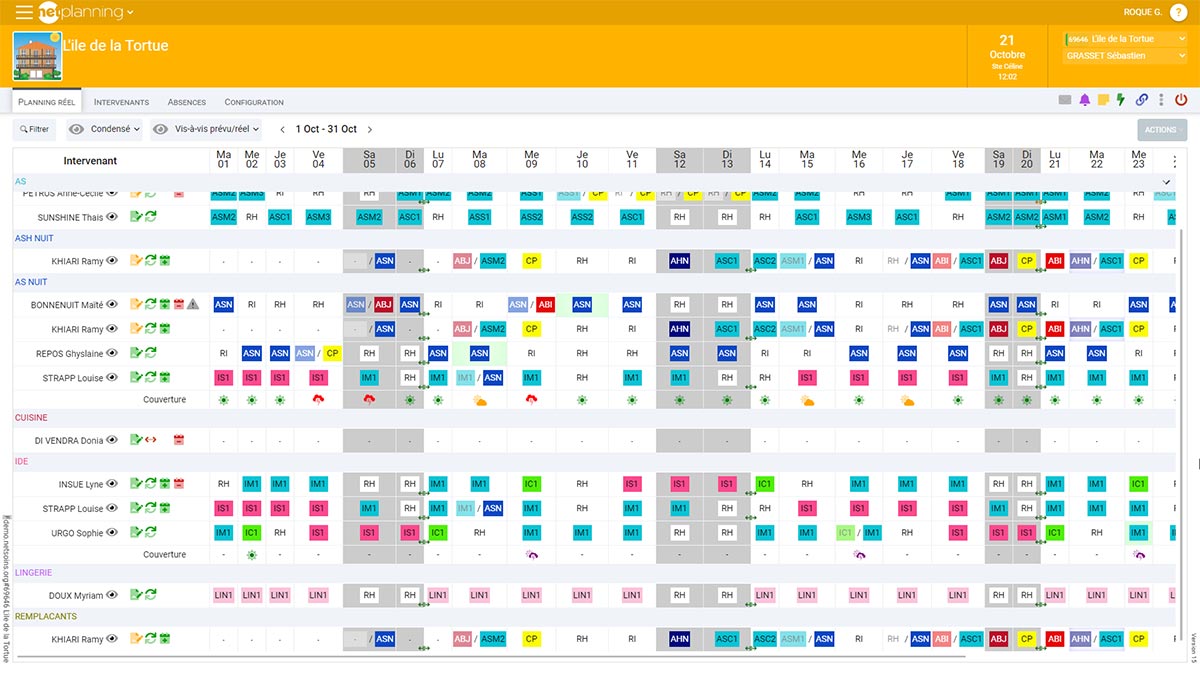1200x675 pixels.
Task: Toggle the eye next to Condensé
Action: pyautogui.click(x=77, y=128)
